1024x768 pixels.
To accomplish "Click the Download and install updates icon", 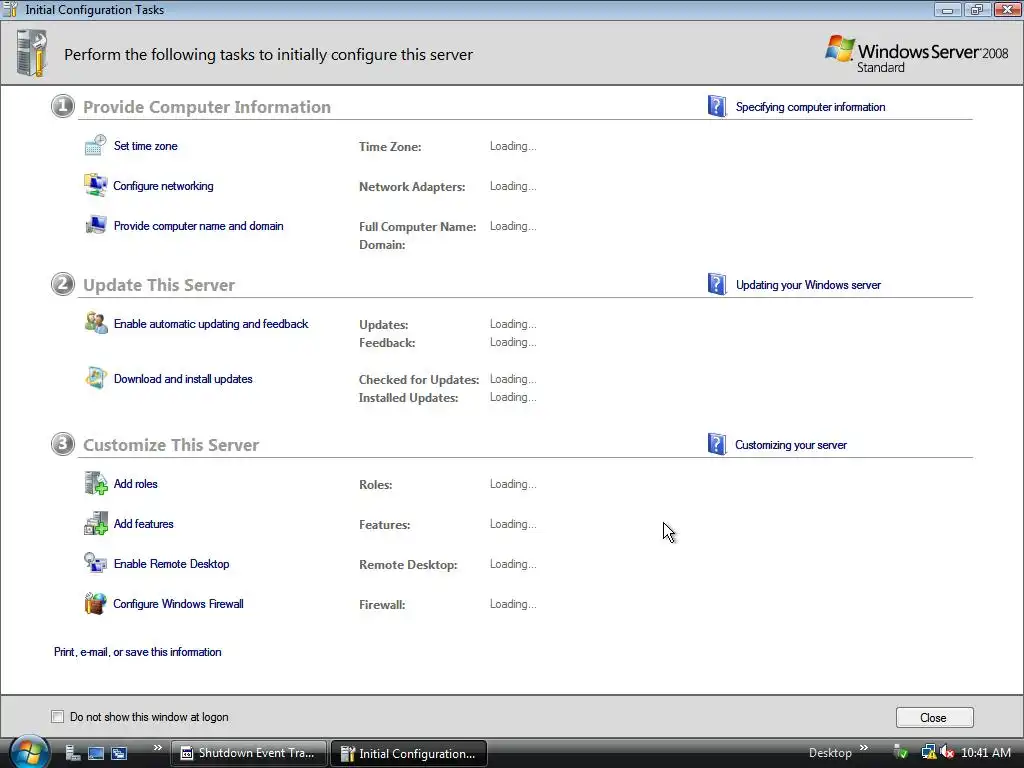I will tap(95, 377).
